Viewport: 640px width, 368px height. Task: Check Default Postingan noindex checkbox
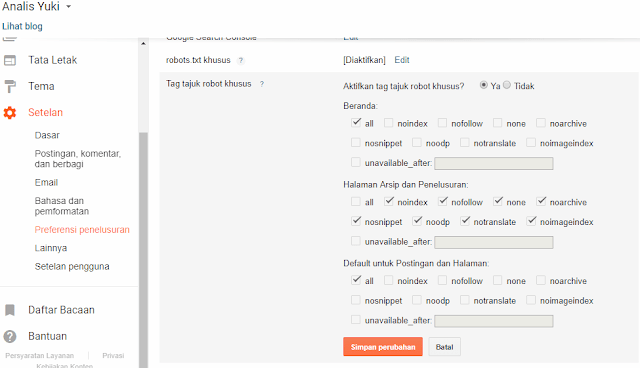click(389, 280)
